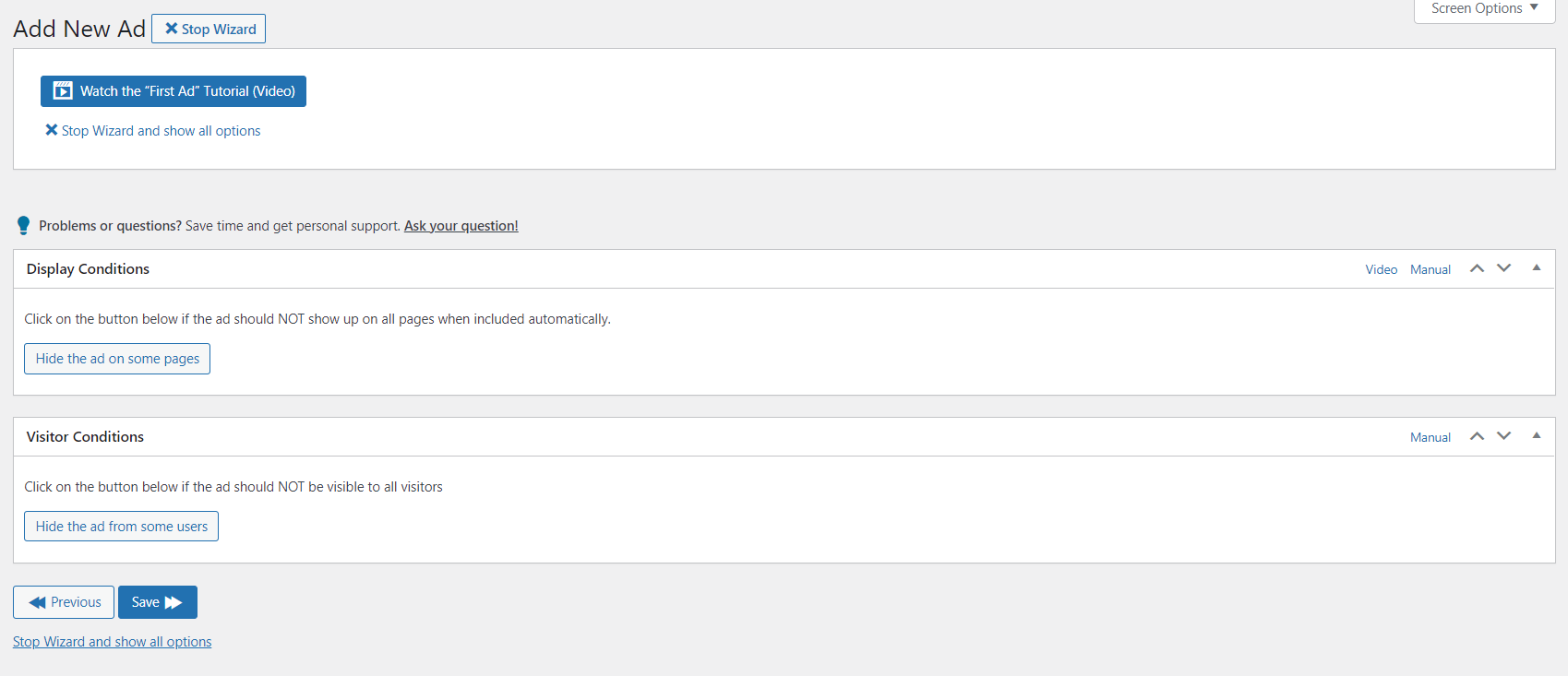Move Visitor Conditions panel down with arrow
The height and width of the screenshot is (676, 1568).
coord(1504,436)
